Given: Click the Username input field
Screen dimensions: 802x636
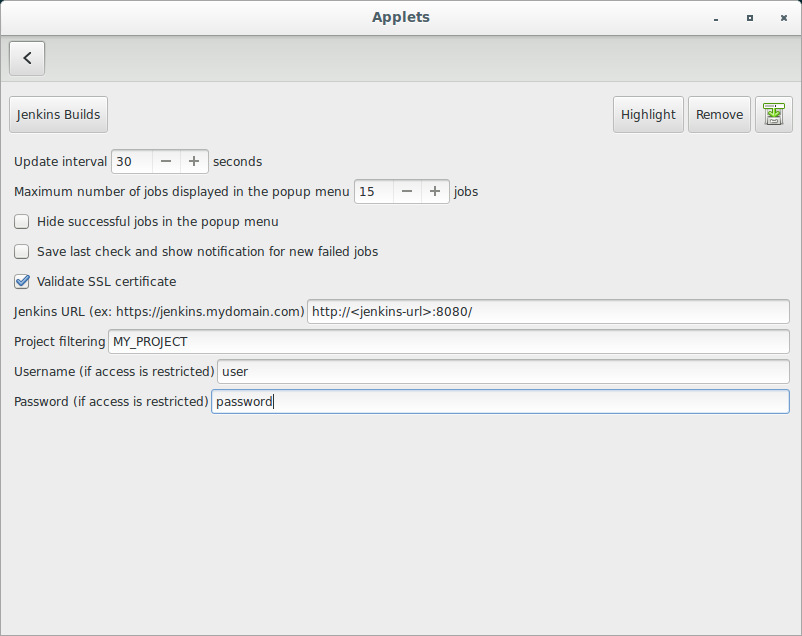Looking at the screenshot, I should tap(503, 371).
